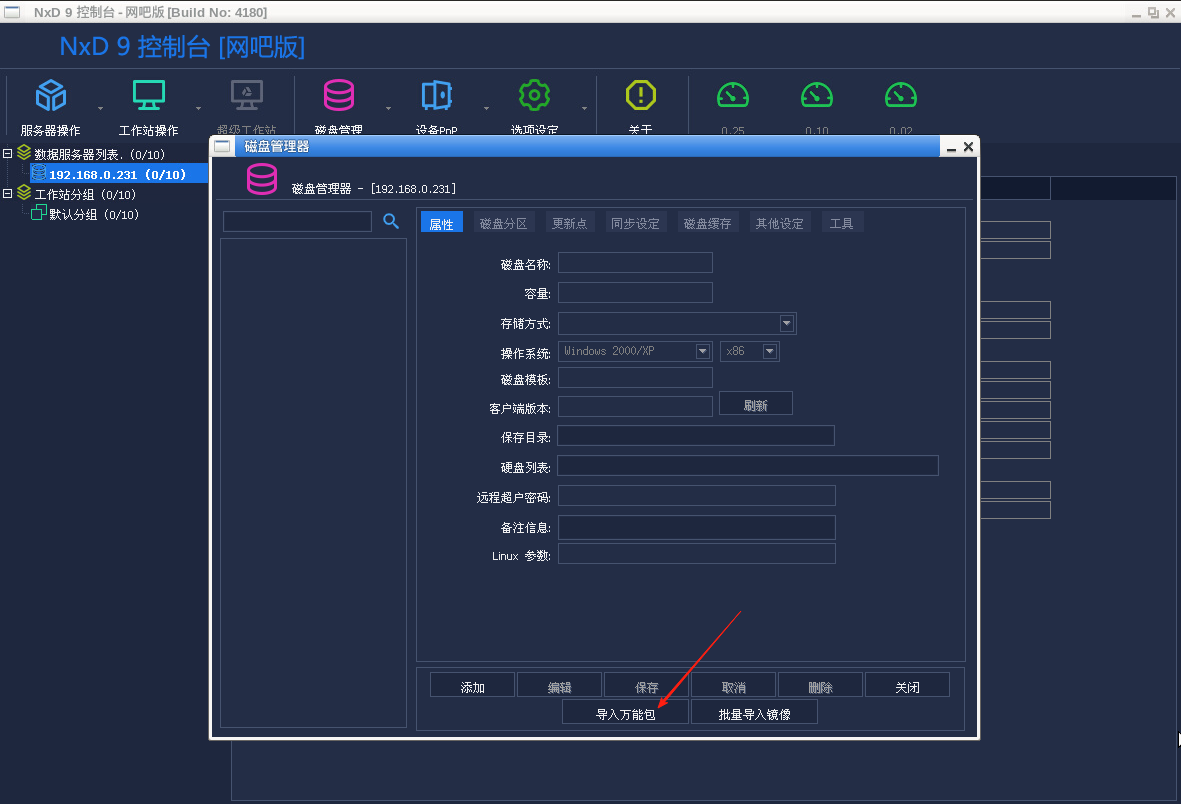
Task: Click the gauge meter showing 0.02
Action: 900,95
